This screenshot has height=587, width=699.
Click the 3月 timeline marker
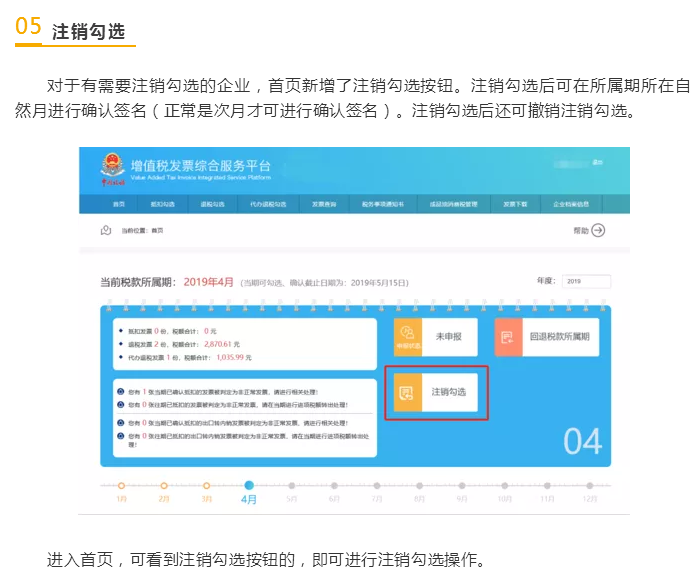click(x=206, y=486)
